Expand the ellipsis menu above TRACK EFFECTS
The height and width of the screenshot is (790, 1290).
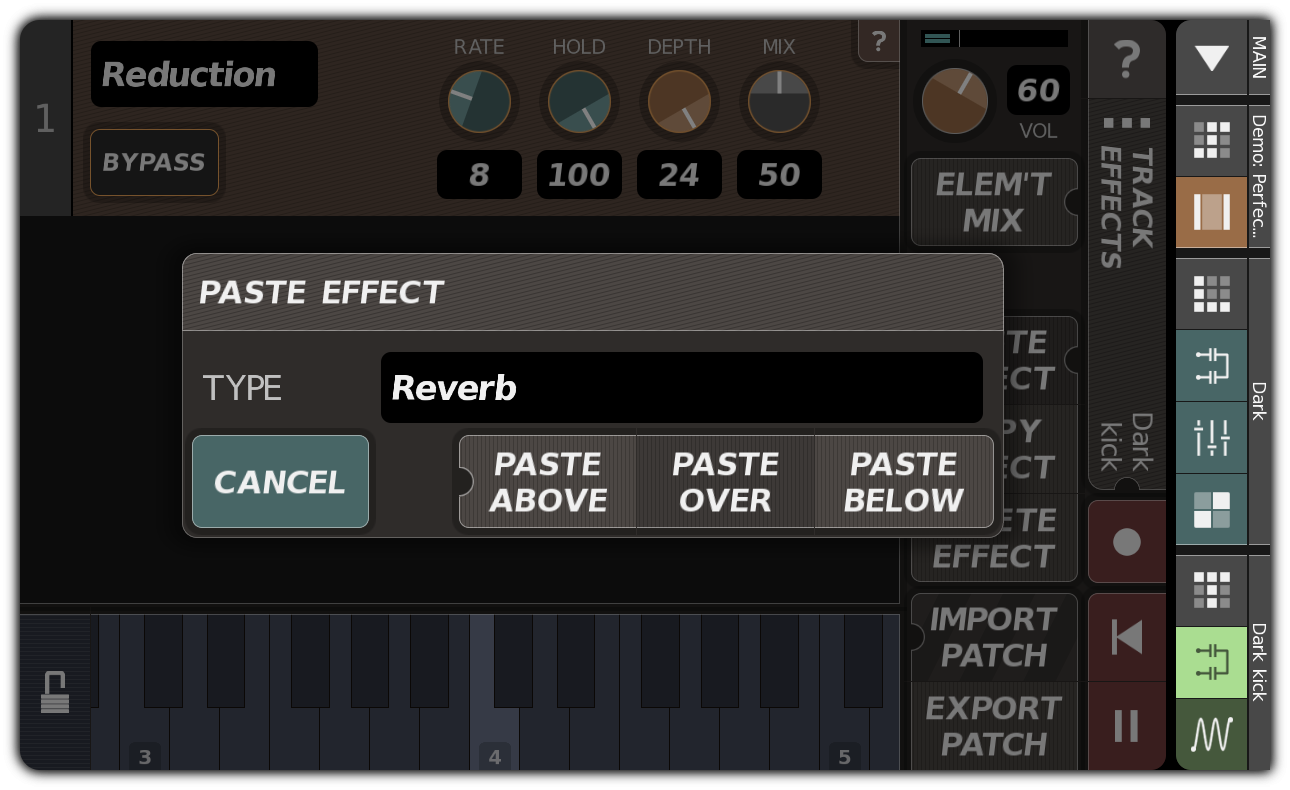tap(1127, 122)
